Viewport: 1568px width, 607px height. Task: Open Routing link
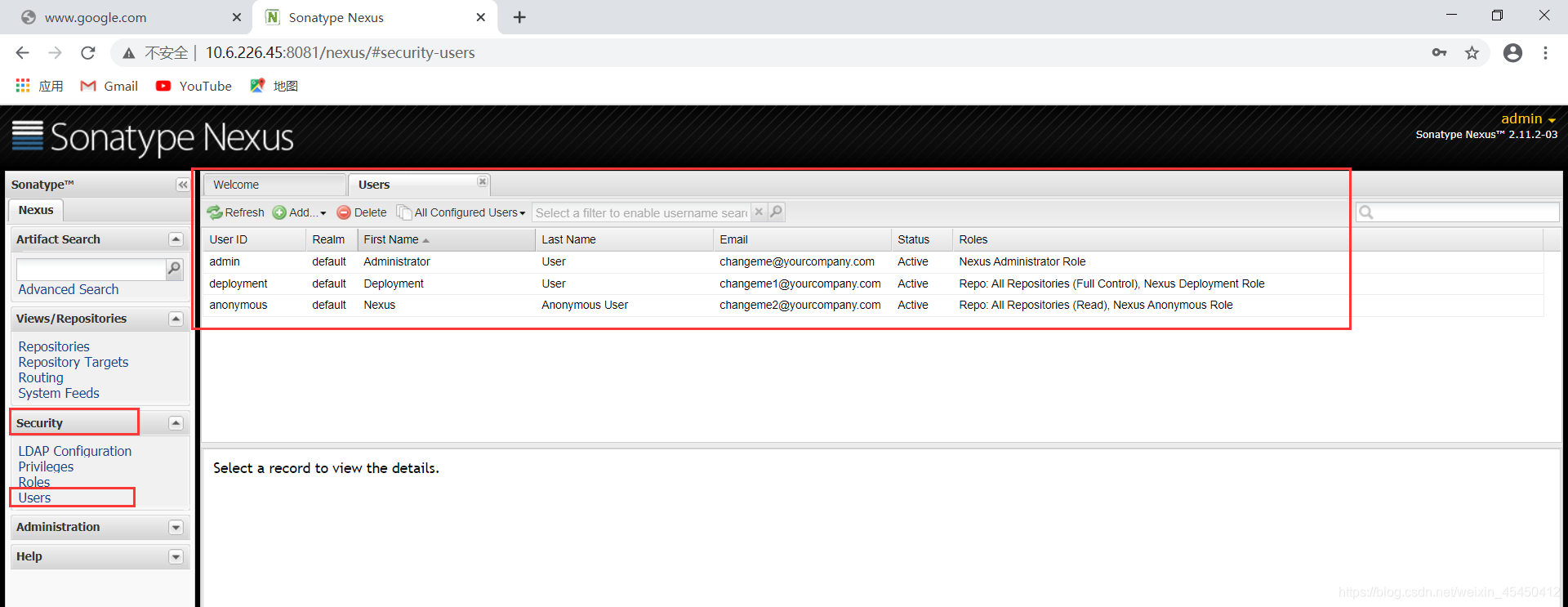(x=41, y=377)
